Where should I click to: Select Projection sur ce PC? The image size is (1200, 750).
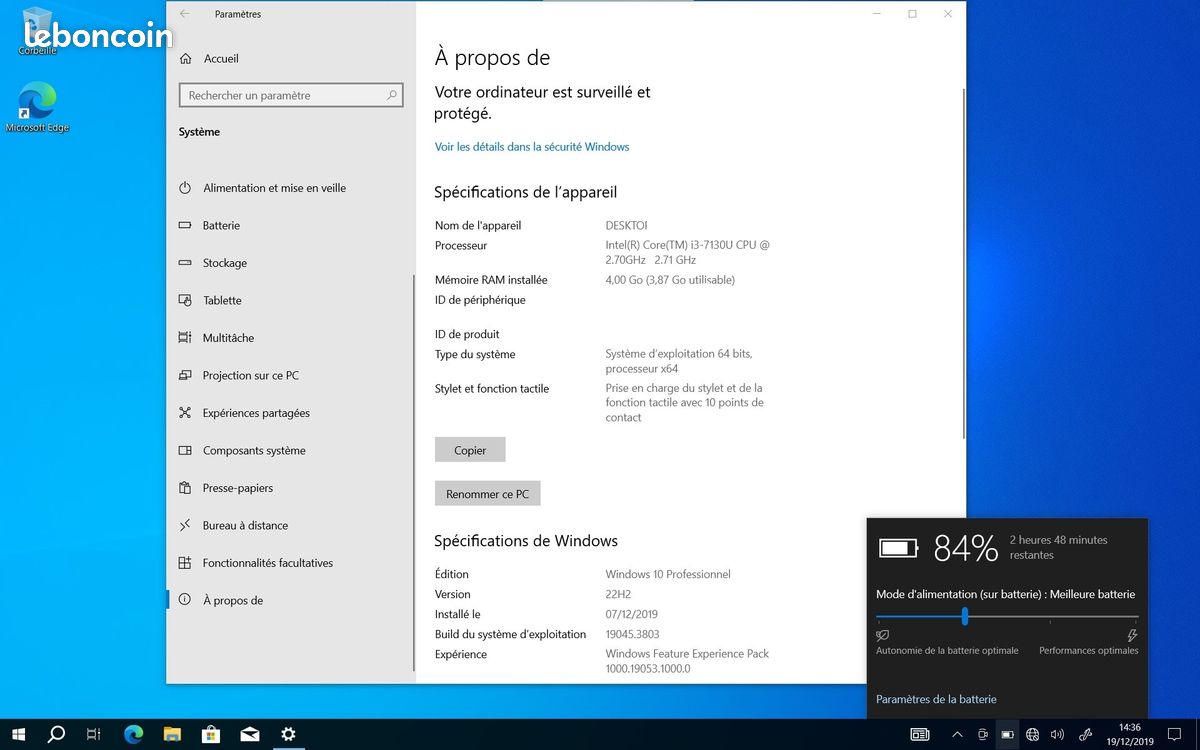[x=251, y=376]
